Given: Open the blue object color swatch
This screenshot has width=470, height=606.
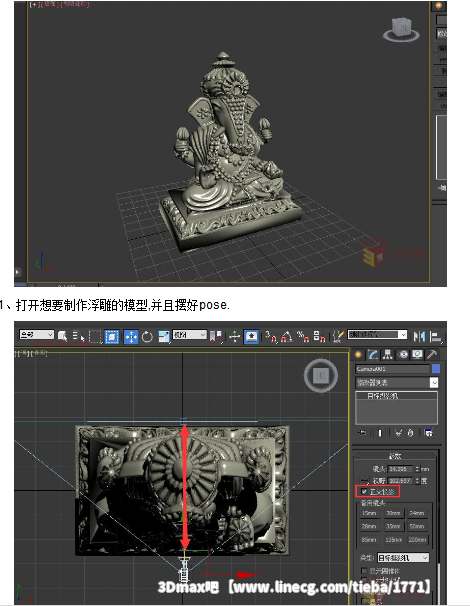Looking at the screenshot, I should [x=436, y=369].
